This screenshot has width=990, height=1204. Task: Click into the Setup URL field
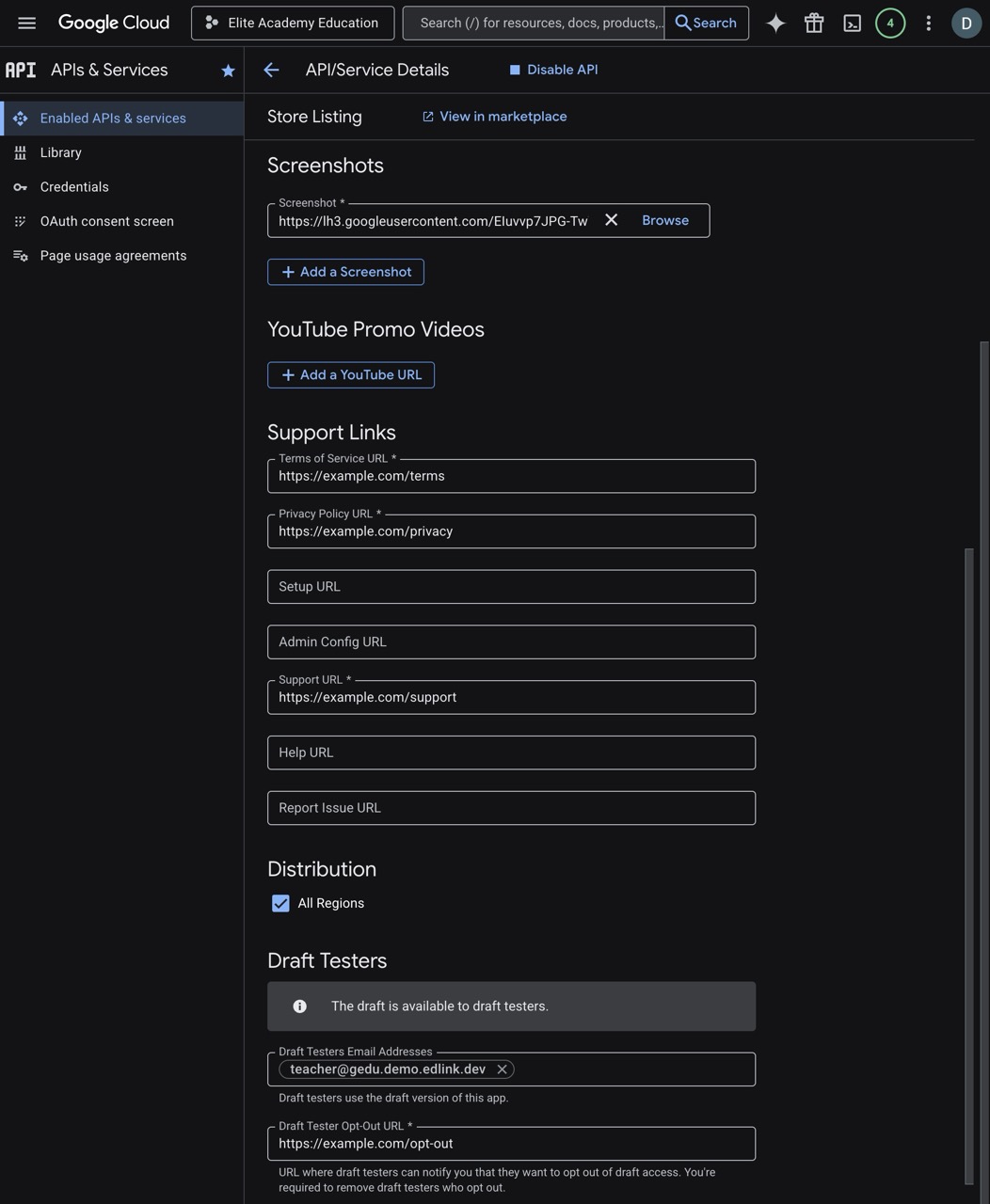511,587
